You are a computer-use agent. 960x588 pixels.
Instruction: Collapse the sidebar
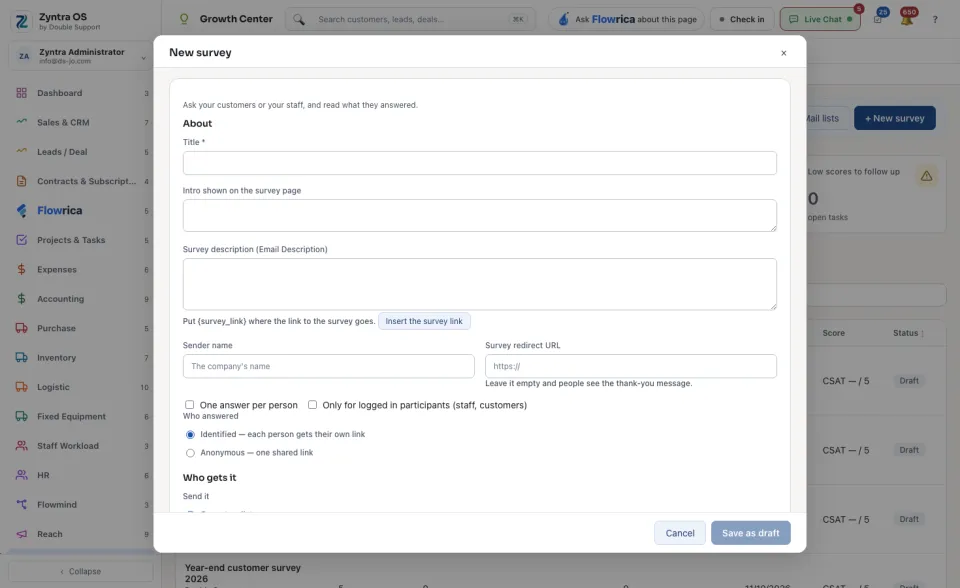point(81,571)
